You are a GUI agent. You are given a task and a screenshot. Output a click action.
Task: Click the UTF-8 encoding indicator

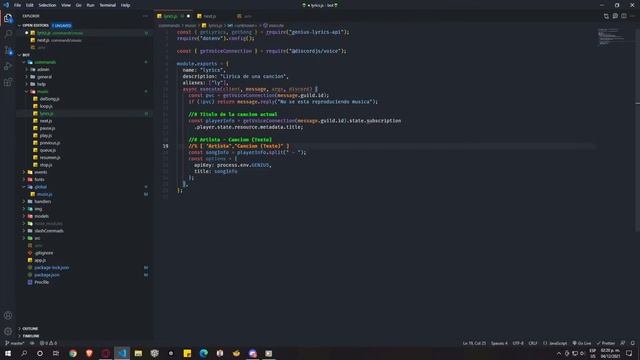pos(518,343)
